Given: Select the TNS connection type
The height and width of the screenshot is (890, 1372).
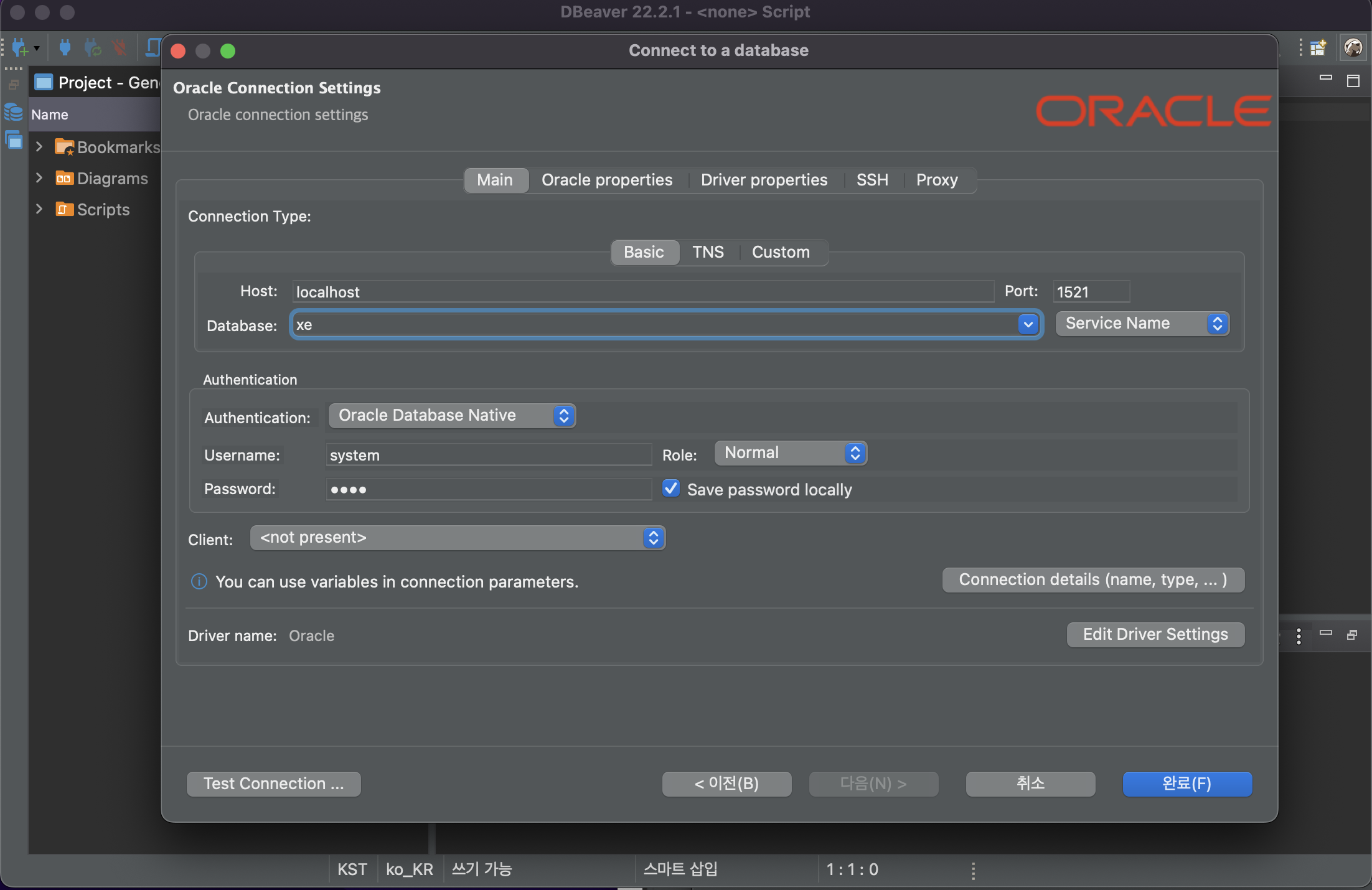Looking at the screenshot, I should (x=708, y=252).
